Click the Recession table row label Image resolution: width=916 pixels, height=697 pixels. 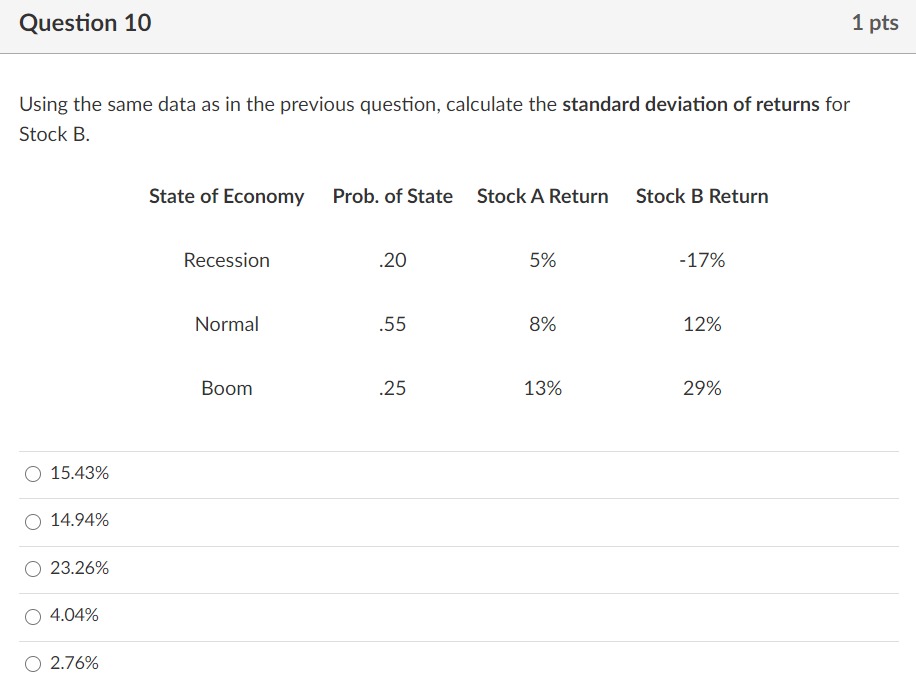pyautogui.click(x=226, y=260)
